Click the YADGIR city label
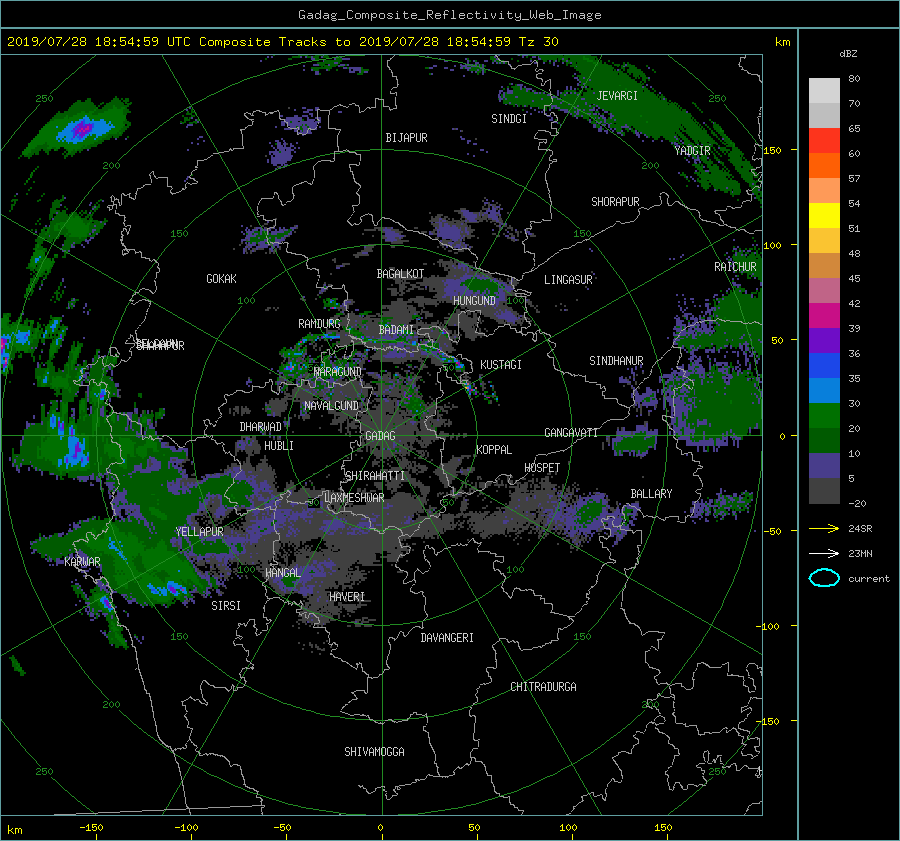Image resolution: width=900 pixels, height=841 pixels. coord(692,151)
